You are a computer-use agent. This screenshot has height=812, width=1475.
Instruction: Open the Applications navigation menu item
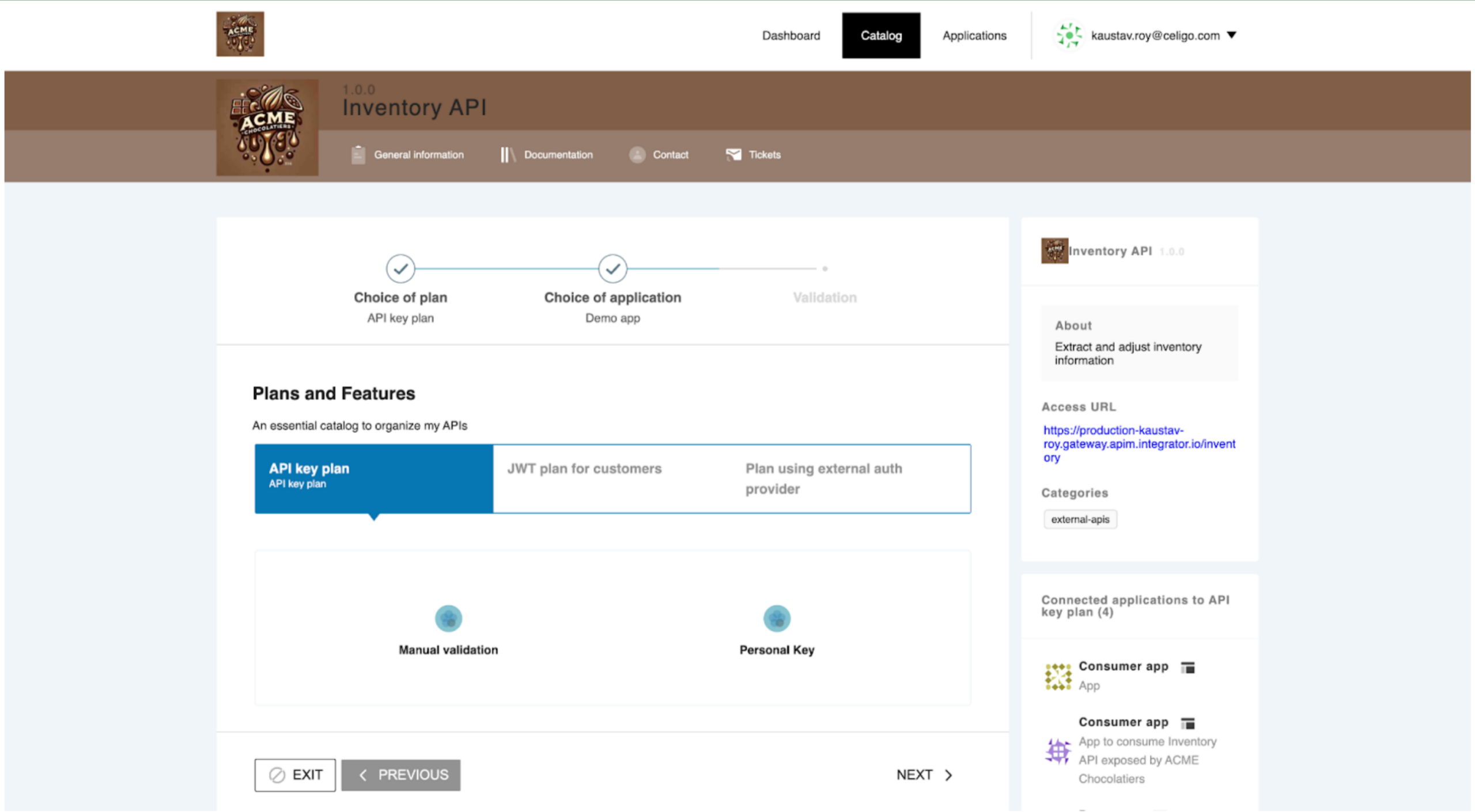[975, 34]
